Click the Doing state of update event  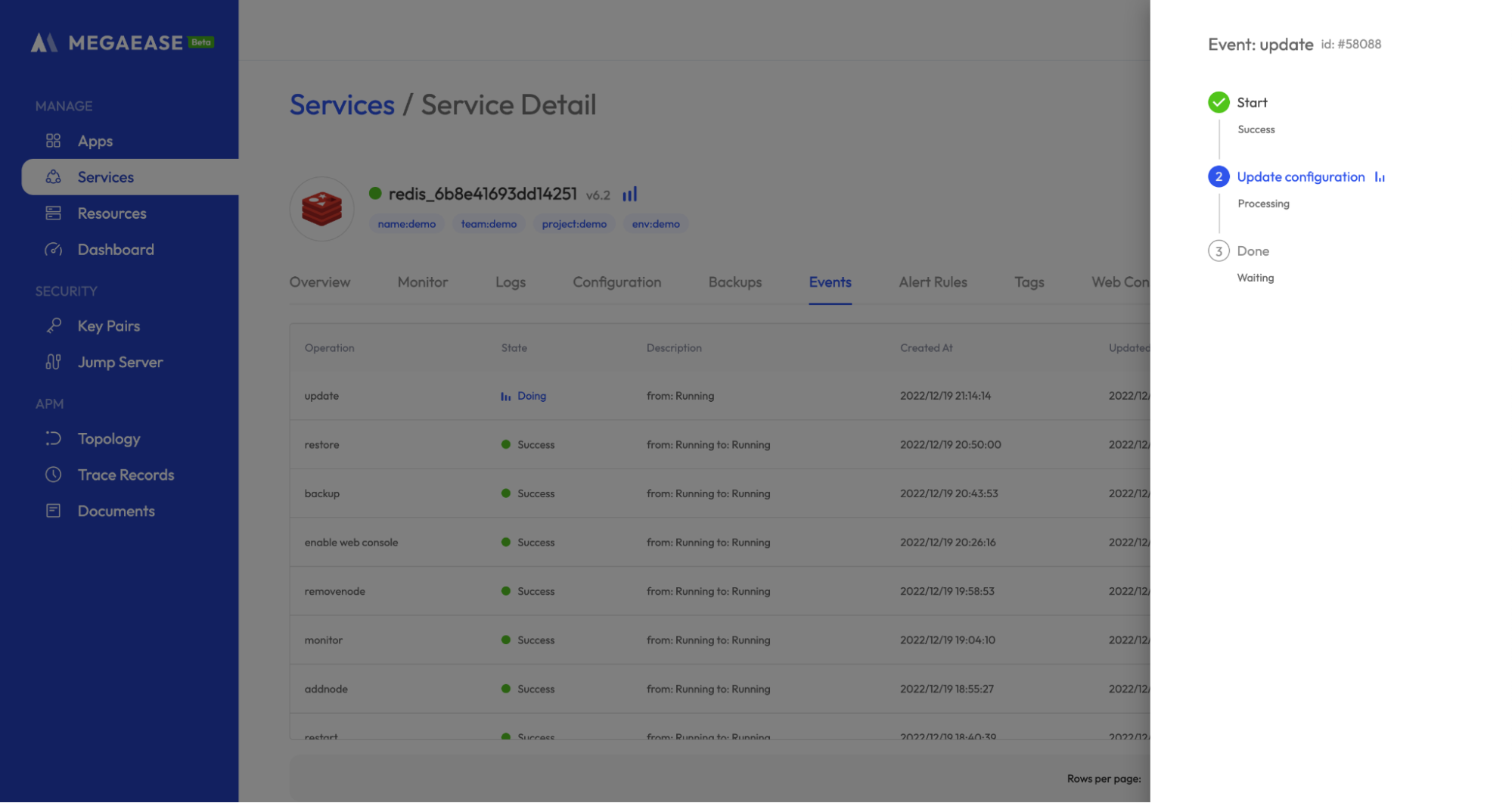point(530,396)
